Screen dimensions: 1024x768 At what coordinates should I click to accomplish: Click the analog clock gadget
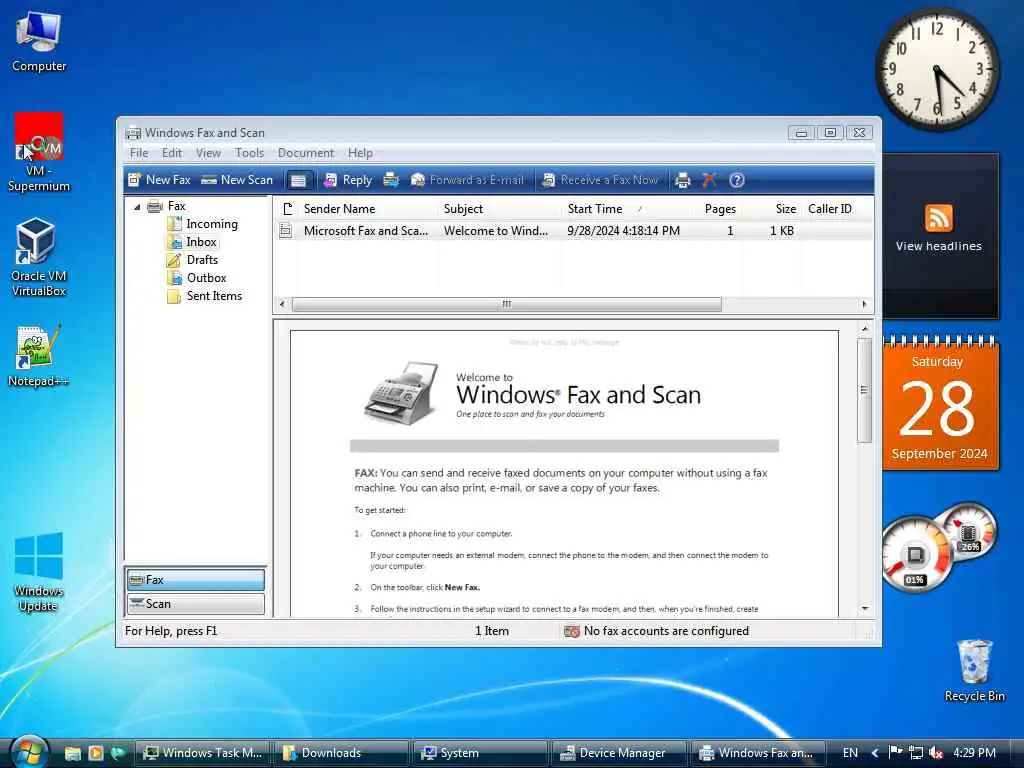tap(937, 69)
